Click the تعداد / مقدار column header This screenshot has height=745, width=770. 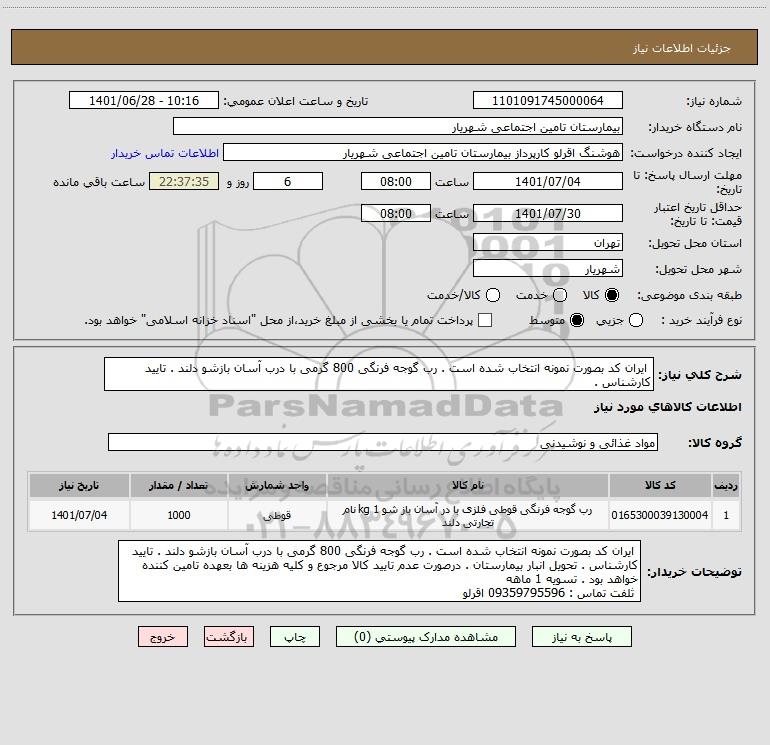[x=179, y=485]
